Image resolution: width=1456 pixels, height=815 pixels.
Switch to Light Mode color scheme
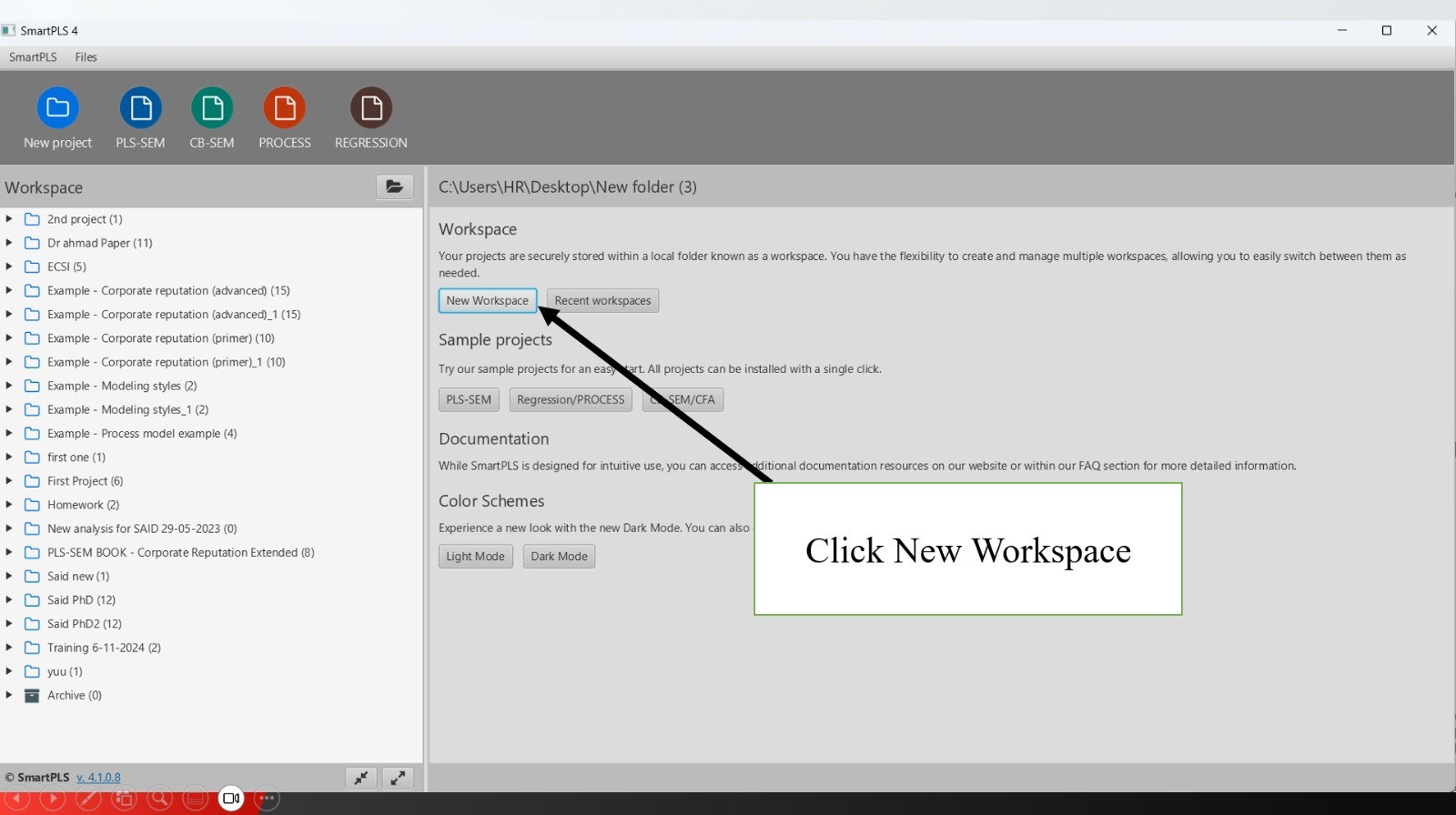click(475, 557)
